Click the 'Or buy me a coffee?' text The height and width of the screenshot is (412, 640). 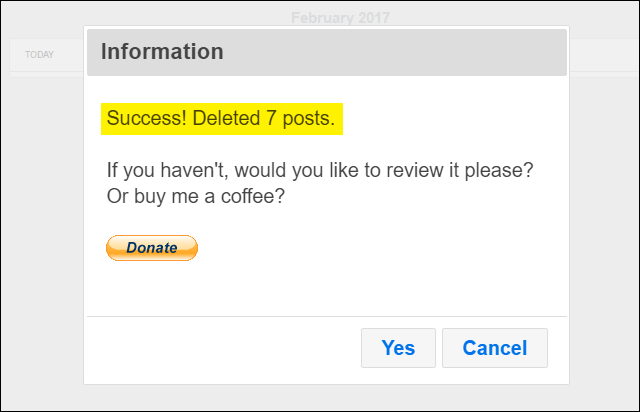point(196,196)
